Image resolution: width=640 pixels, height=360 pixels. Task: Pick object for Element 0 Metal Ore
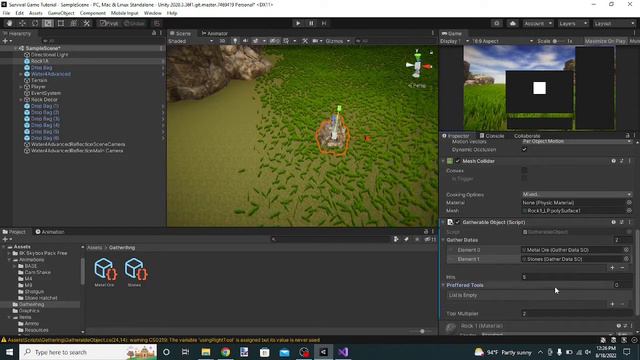click(x=626, y=250)
